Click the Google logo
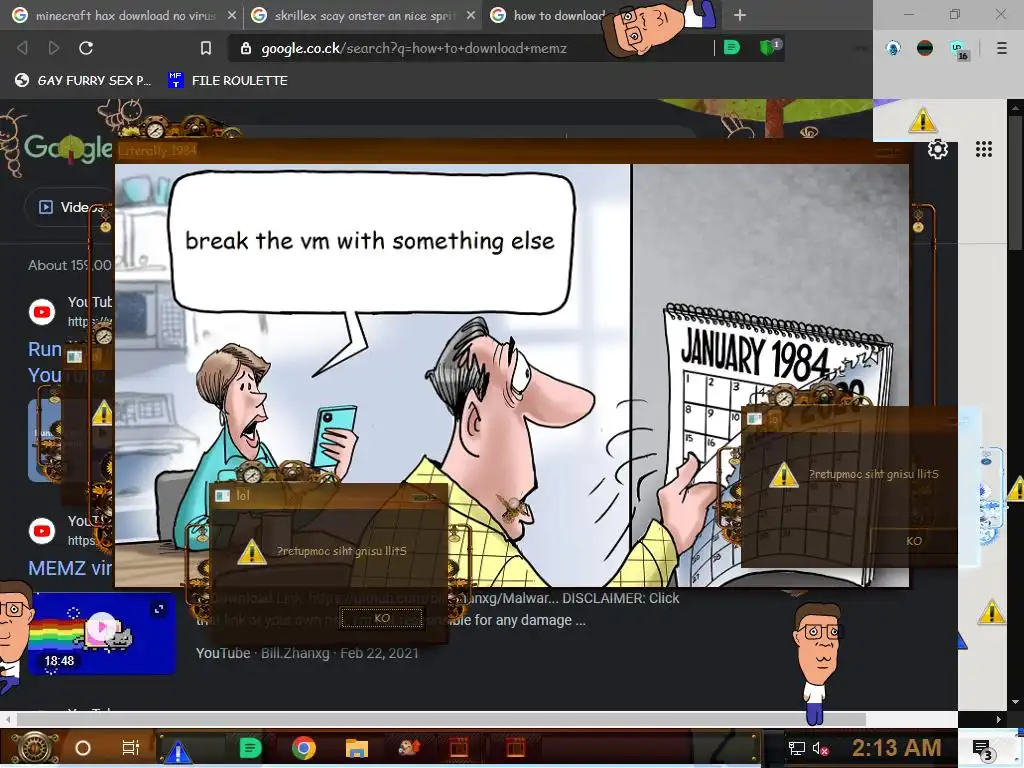The height and width of the screenshot is (768, 1024). pyautogui.click(x=69, y=148)
